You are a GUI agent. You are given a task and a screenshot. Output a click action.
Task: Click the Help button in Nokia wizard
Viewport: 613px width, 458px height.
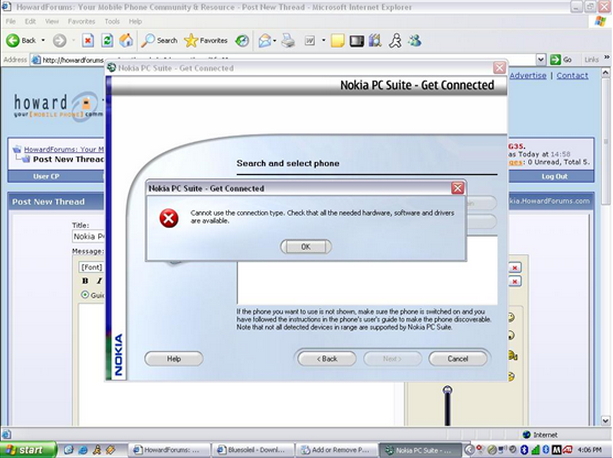tap(173, 358)
